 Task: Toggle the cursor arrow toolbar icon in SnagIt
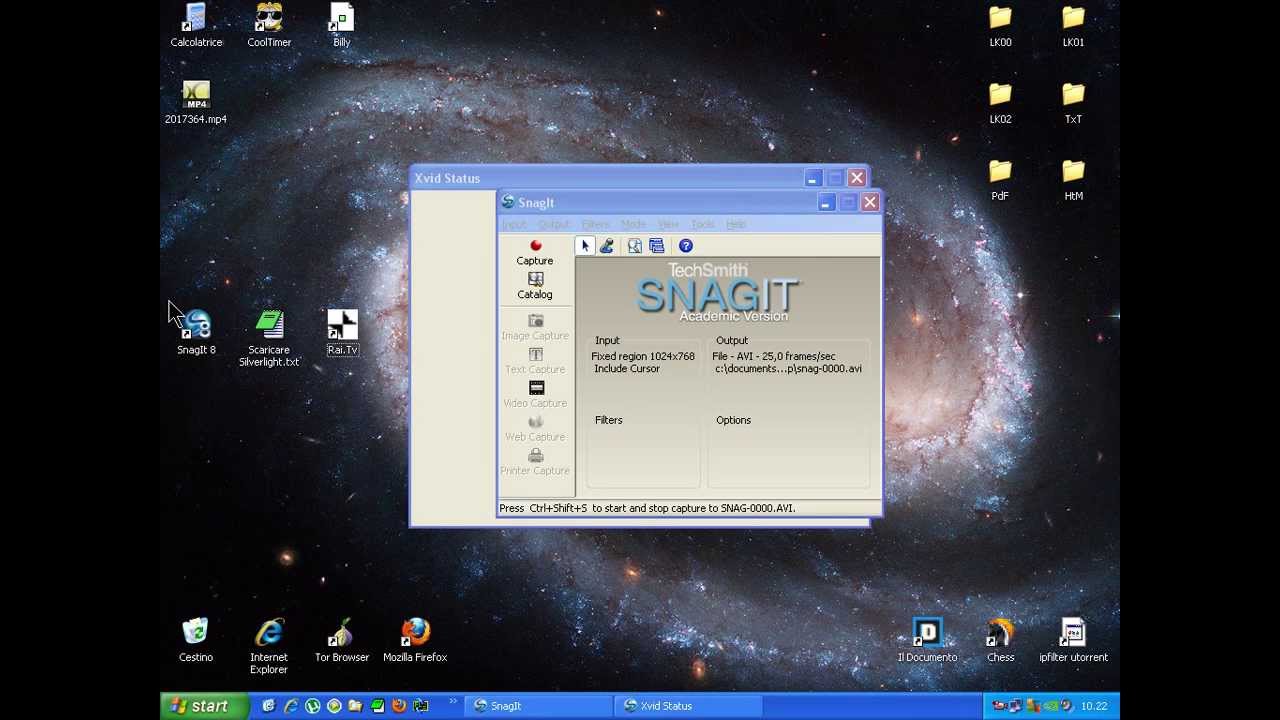coord(585,246)
